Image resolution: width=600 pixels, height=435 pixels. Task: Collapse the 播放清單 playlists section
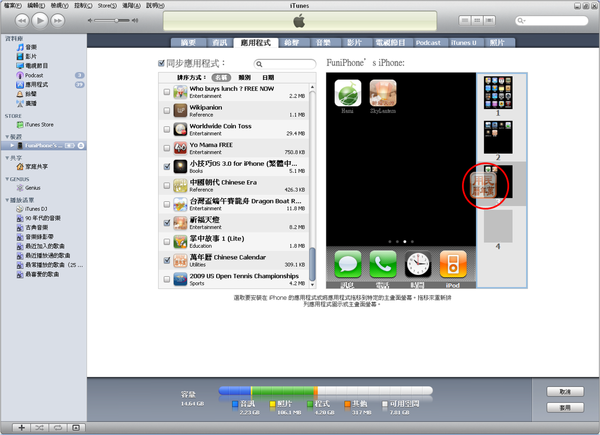[7, 200]
